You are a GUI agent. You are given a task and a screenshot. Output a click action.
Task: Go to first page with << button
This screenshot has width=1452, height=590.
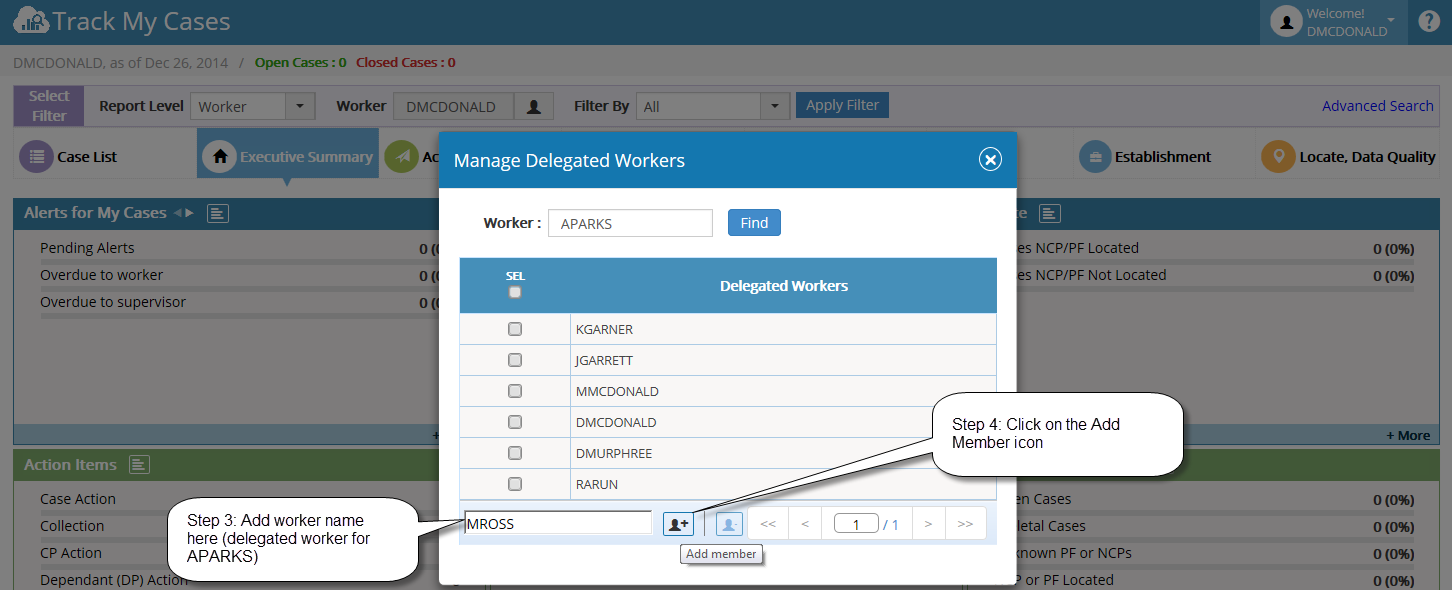coord(768,523)
